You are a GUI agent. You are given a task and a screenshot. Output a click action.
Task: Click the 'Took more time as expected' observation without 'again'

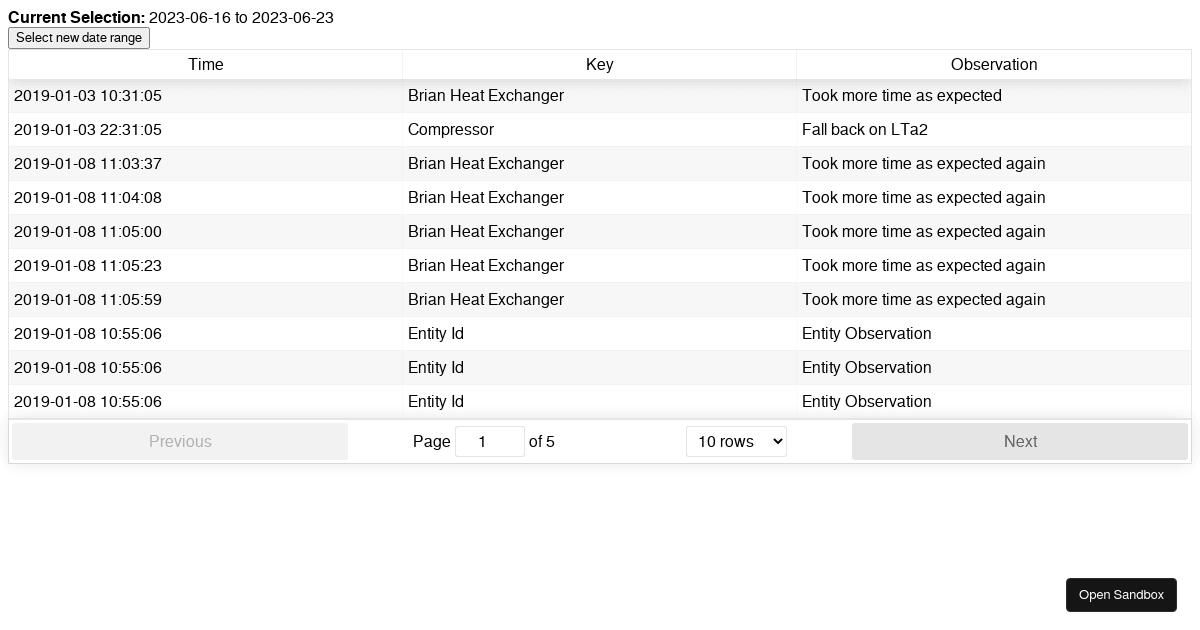[x=994, y=96]
